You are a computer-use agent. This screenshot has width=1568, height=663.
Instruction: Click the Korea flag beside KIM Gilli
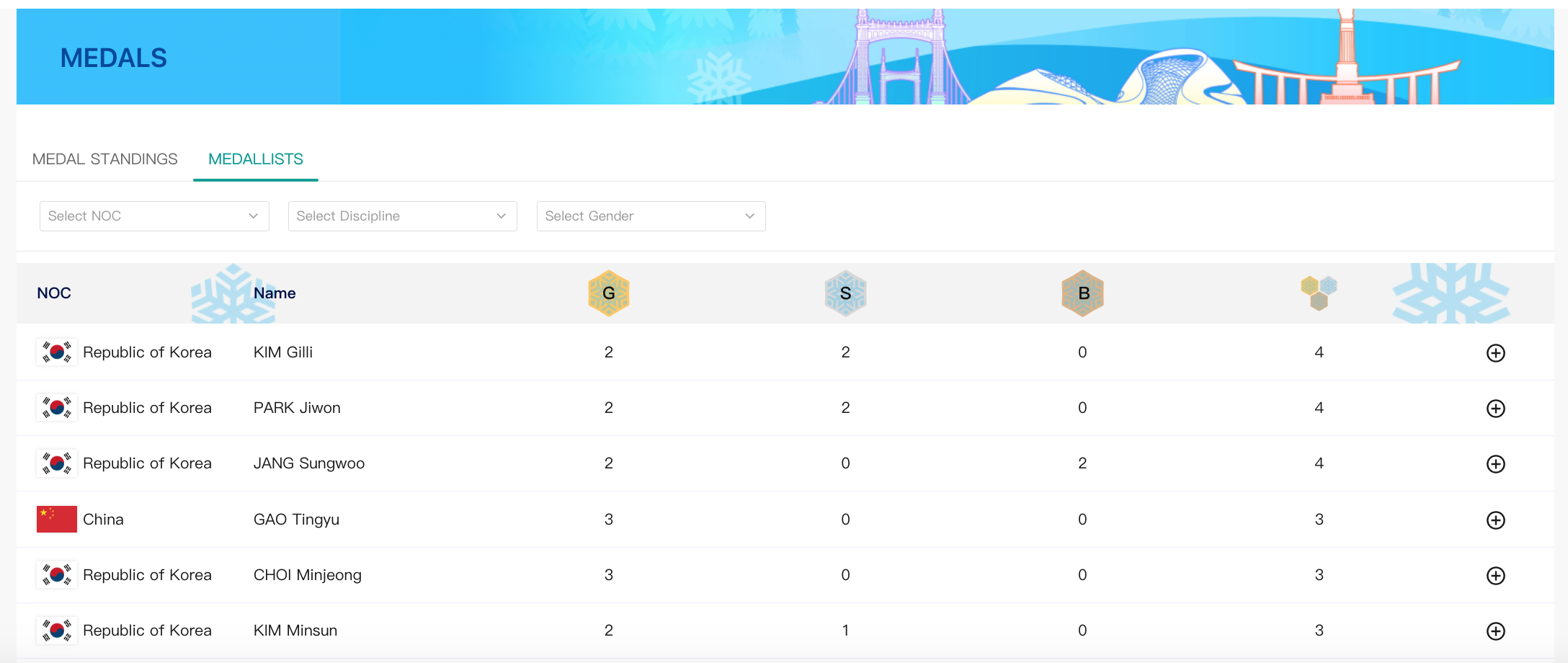[57, 352]
